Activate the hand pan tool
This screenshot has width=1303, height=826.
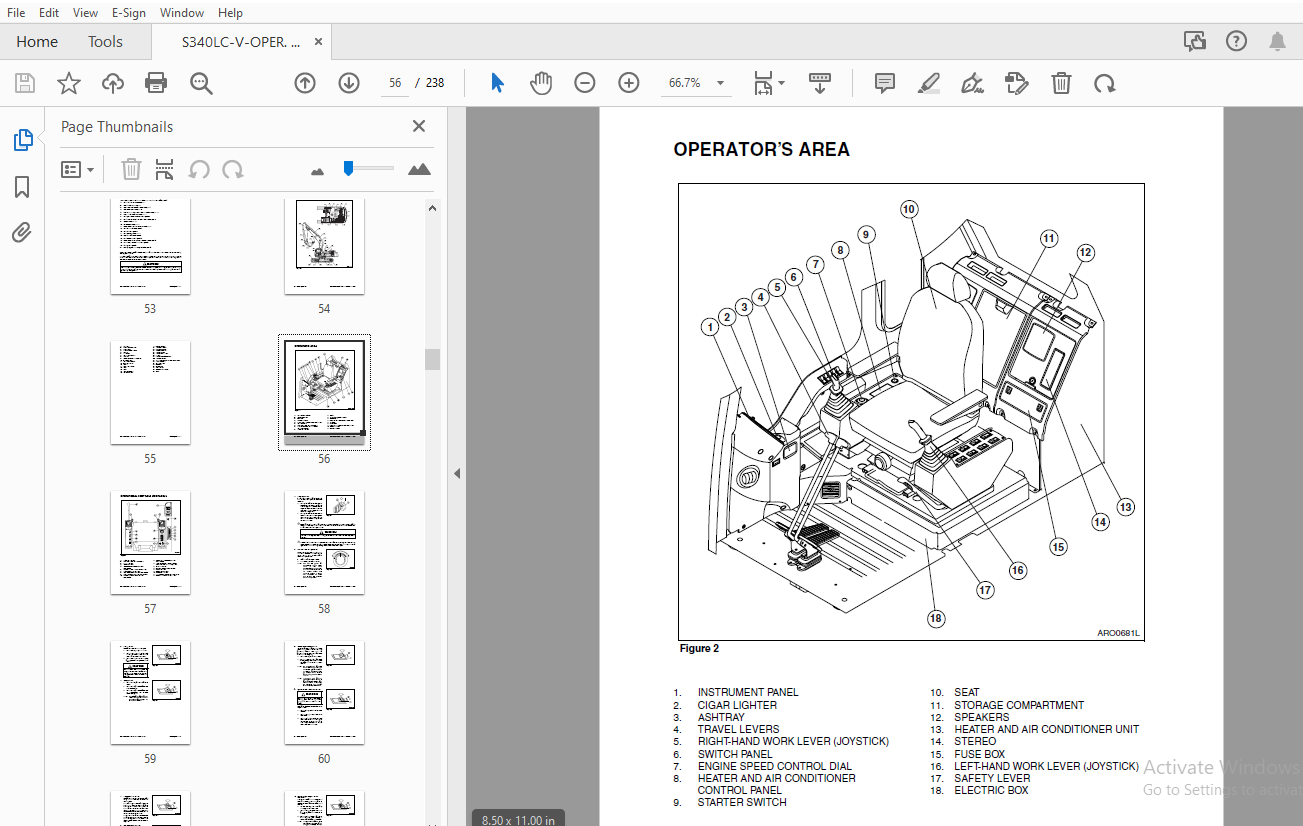tap(541, 83)
